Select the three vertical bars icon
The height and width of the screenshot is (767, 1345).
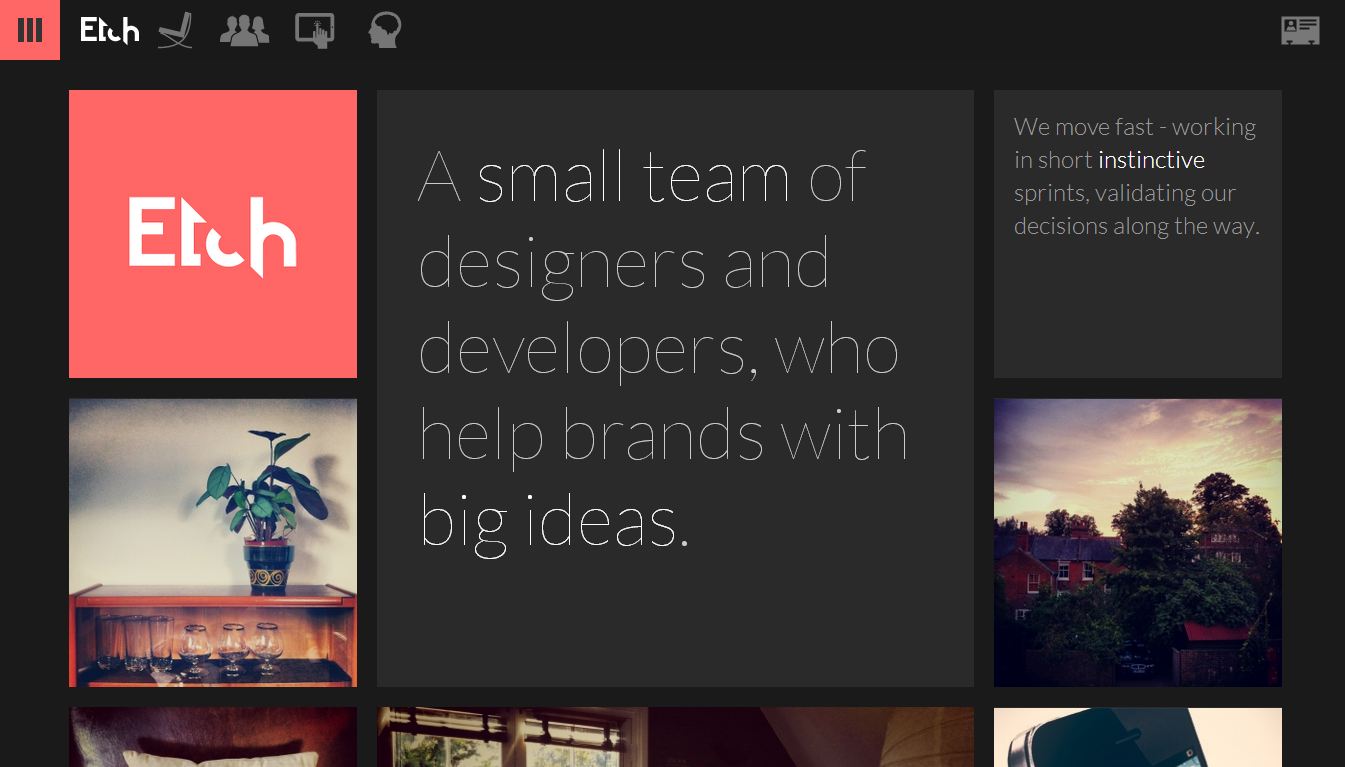click(x=30, y=30)
